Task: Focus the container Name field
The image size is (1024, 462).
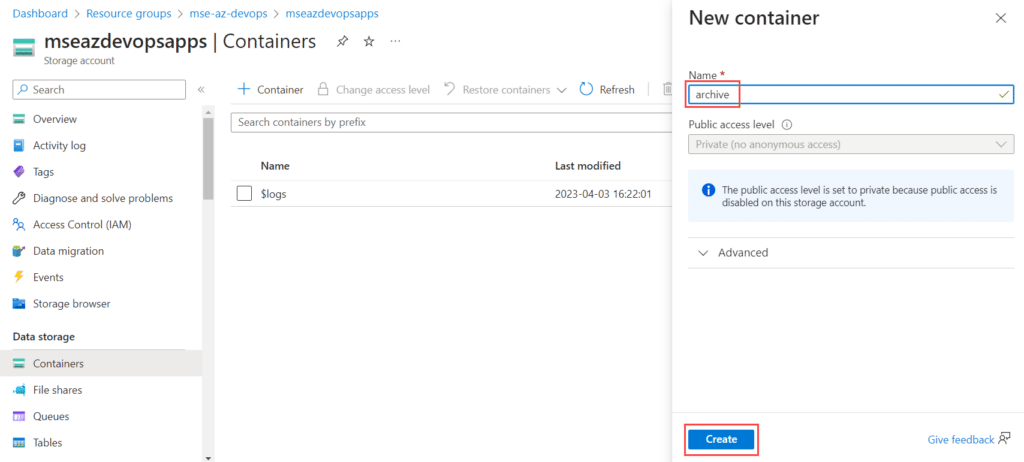Action: [x=851, y=95]
